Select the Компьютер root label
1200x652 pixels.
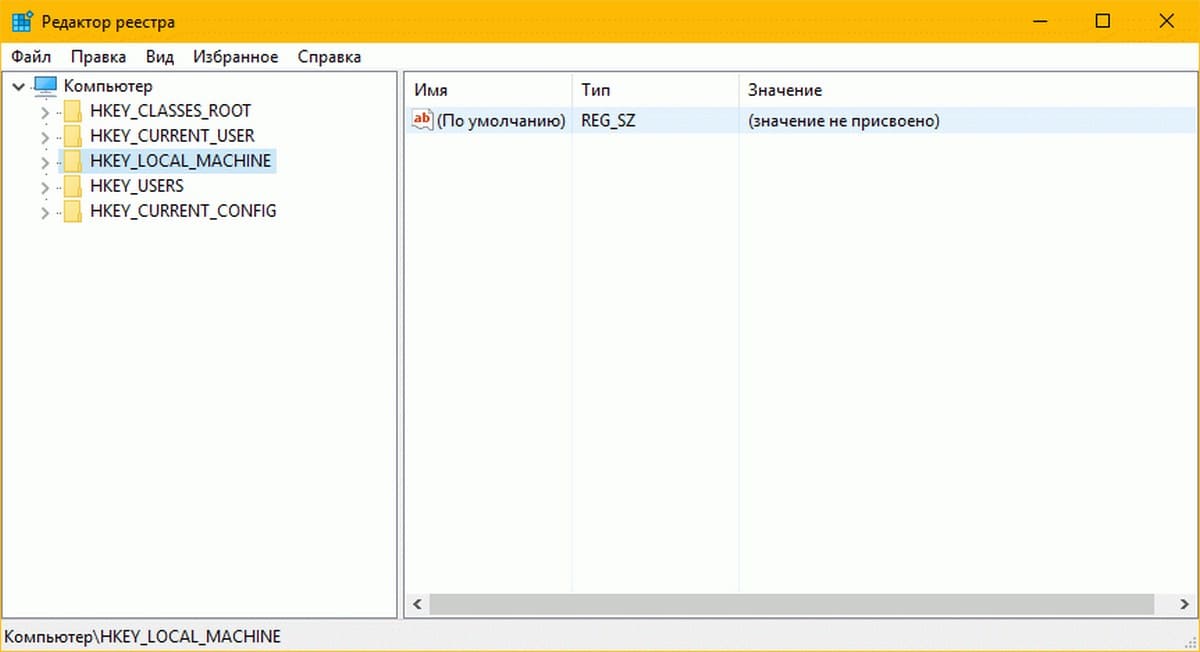coord(108,86)
